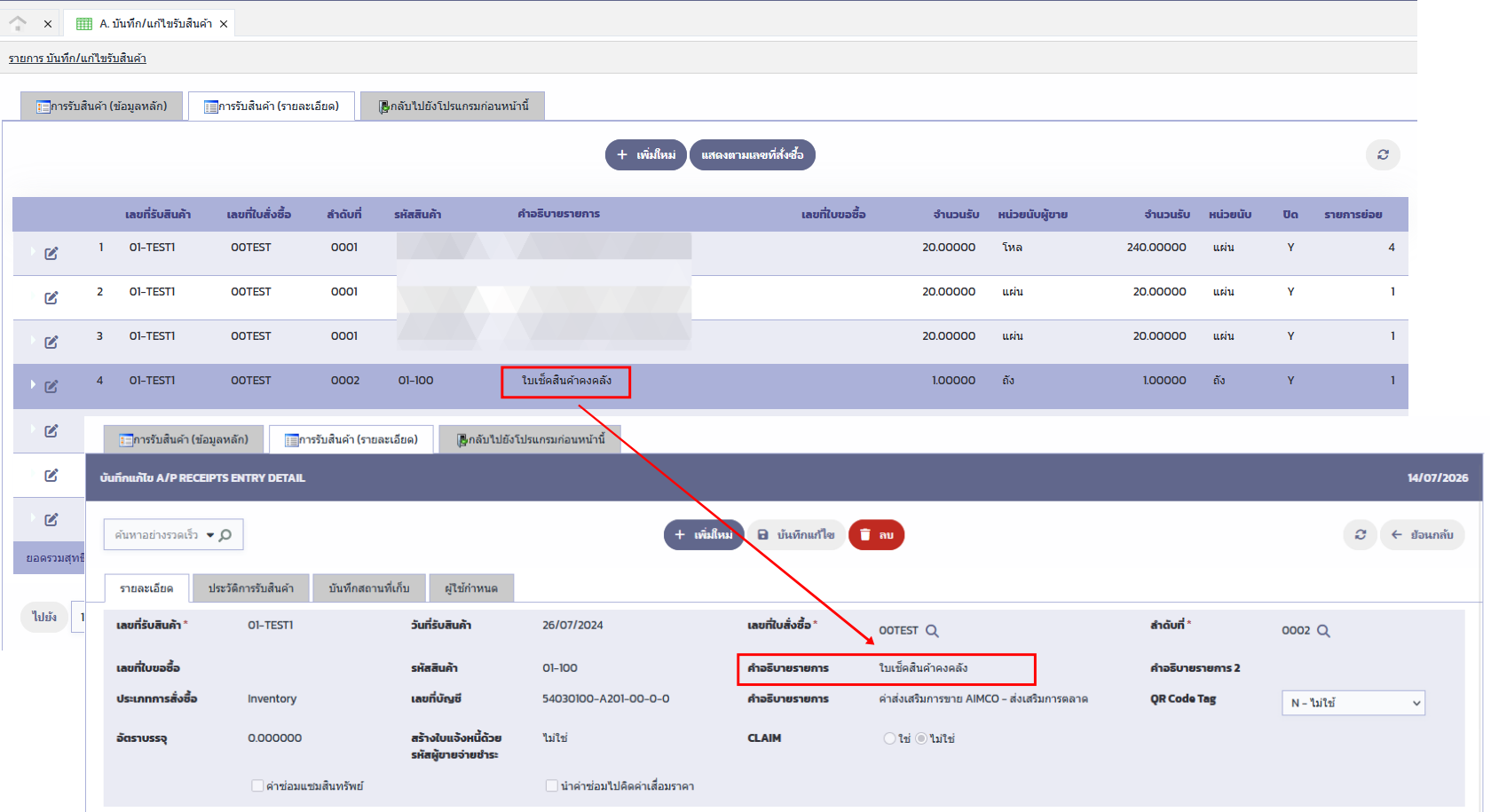1491x812 pixels.
Task: Click refresh icon beside ย้อนกลับ button
Action: click(1360, 535)
